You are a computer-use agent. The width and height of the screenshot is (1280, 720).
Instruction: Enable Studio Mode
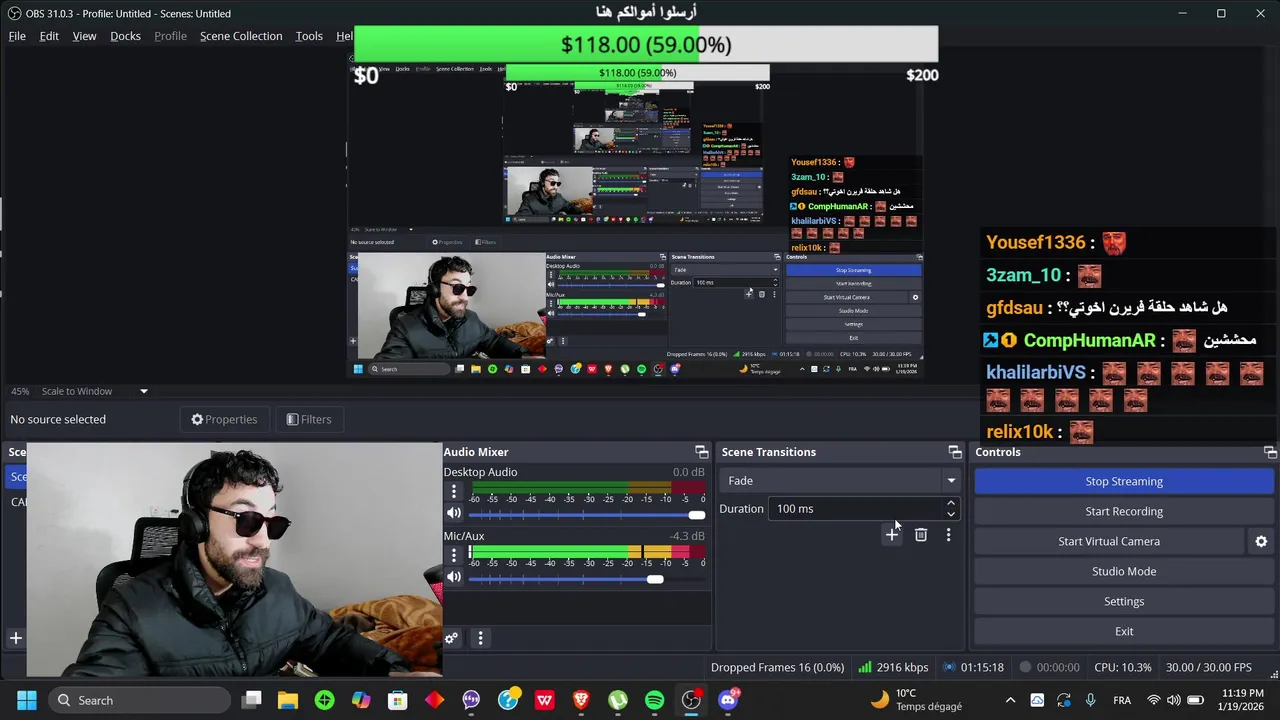point(1124,571)
